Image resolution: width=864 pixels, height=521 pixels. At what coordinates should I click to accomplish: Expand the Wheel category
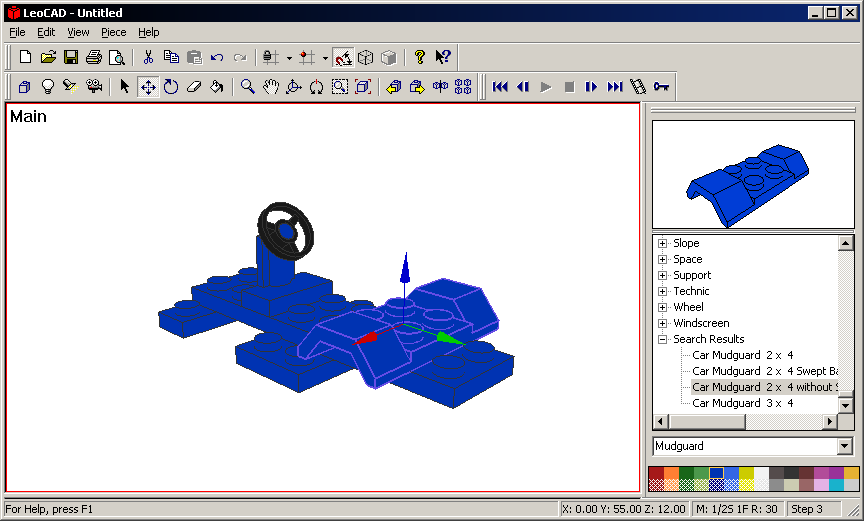662,307
